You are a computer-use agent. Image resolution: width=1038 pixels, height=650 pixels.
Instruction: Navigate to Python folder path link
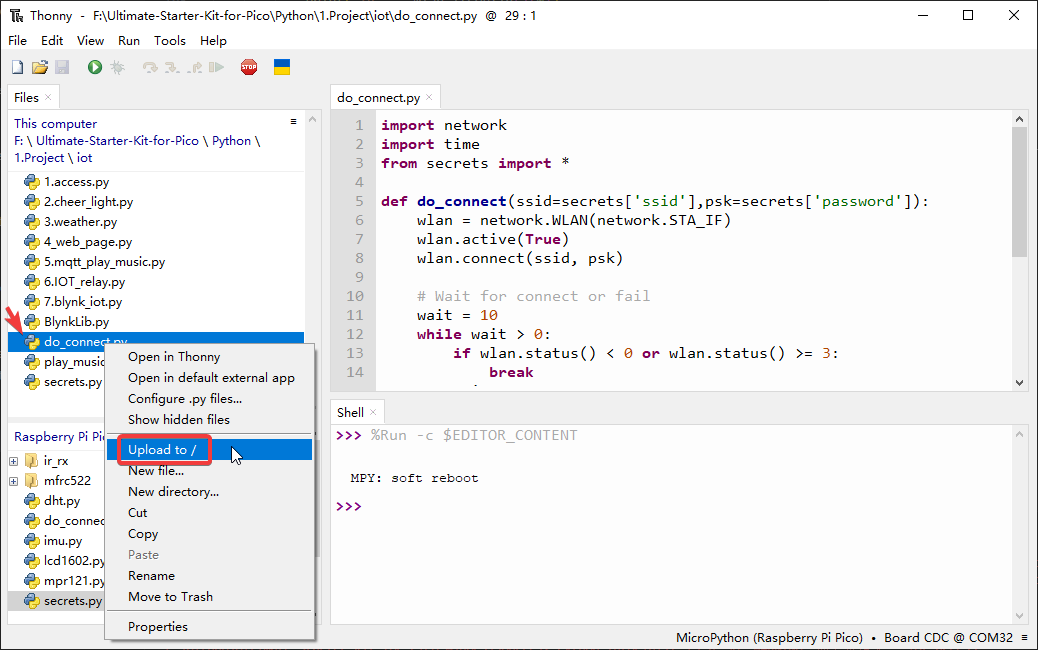pyautogui.click(x=232, y=141)
